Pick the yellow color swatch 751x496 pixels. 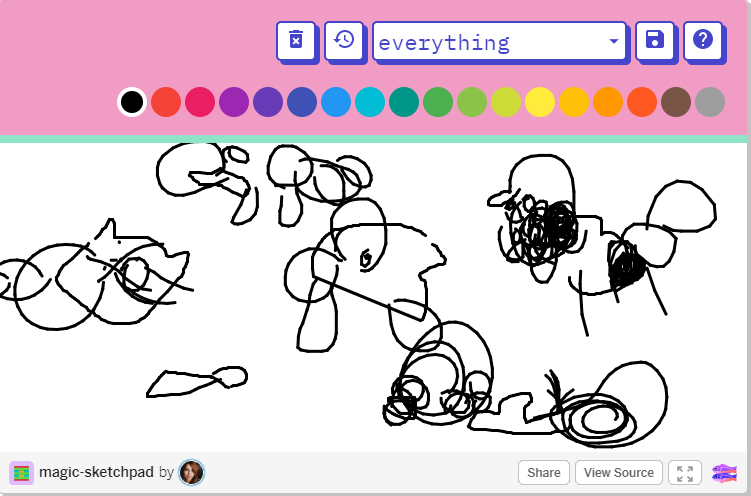[x=540, y=102]
